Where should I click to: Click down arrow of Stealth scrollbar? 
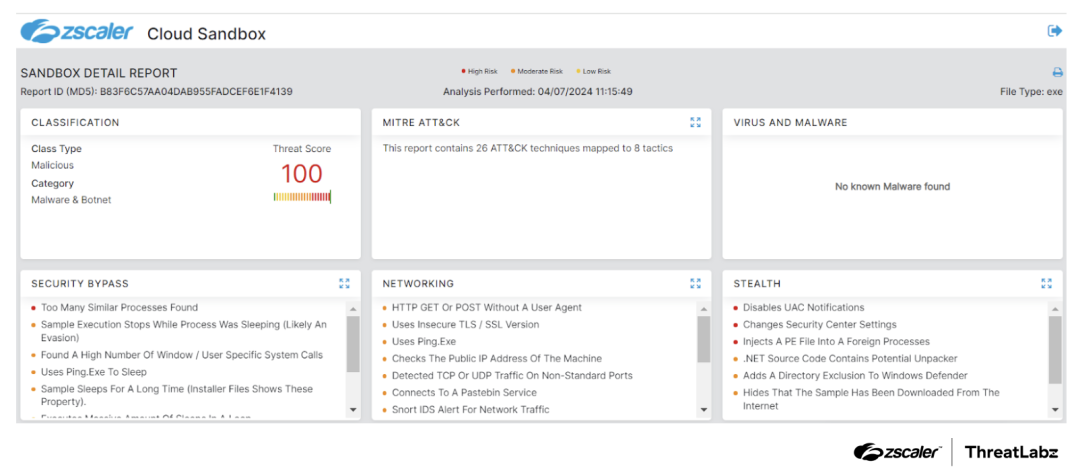point(1055,410)
